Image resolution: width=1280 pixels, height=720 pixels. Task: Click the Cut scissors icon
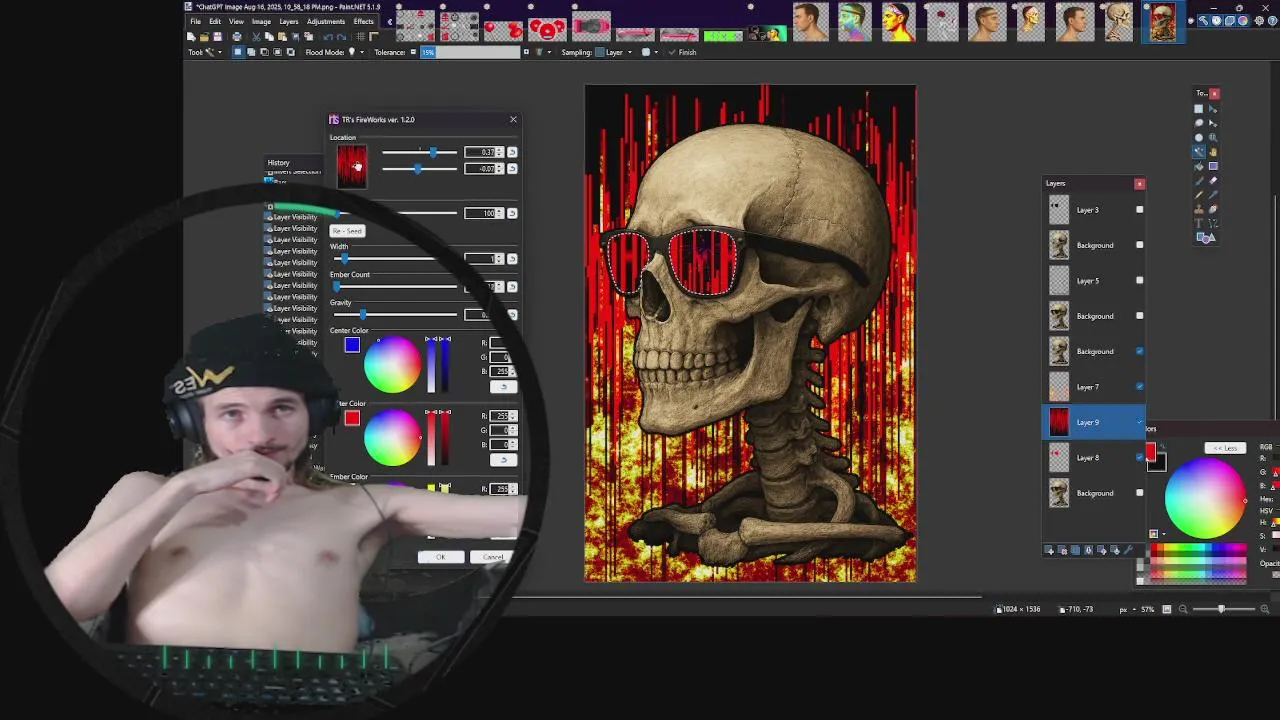point(256,37)
